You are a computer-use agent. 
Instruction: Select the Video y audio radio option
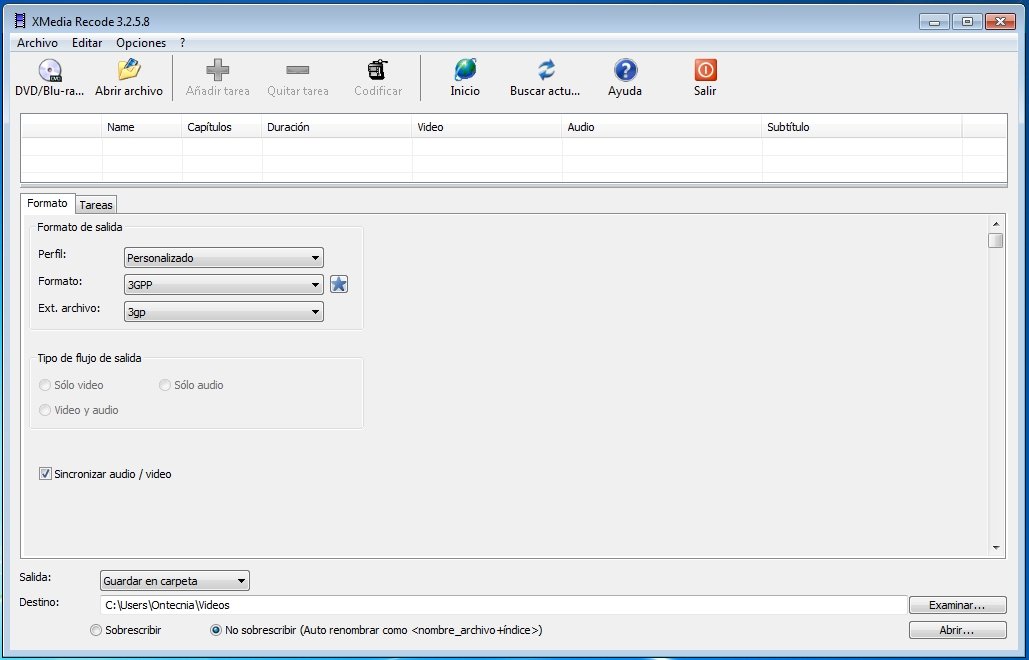pos(45,410)
